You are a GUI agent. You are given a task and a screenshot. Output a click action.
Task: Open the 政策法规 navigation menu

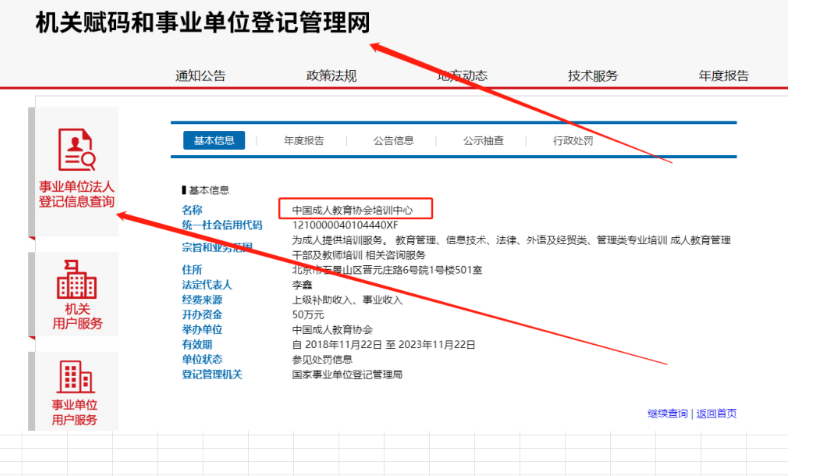coord(331,76)
